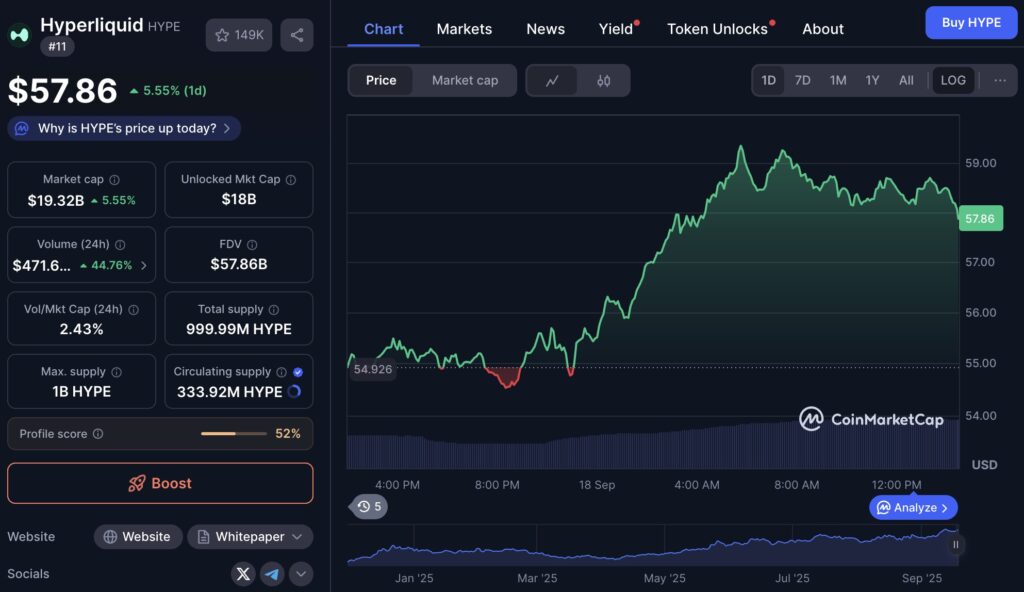Set chart range to 1D
Viewport: 1024px width, 592px height.
(x=769, y=80)
